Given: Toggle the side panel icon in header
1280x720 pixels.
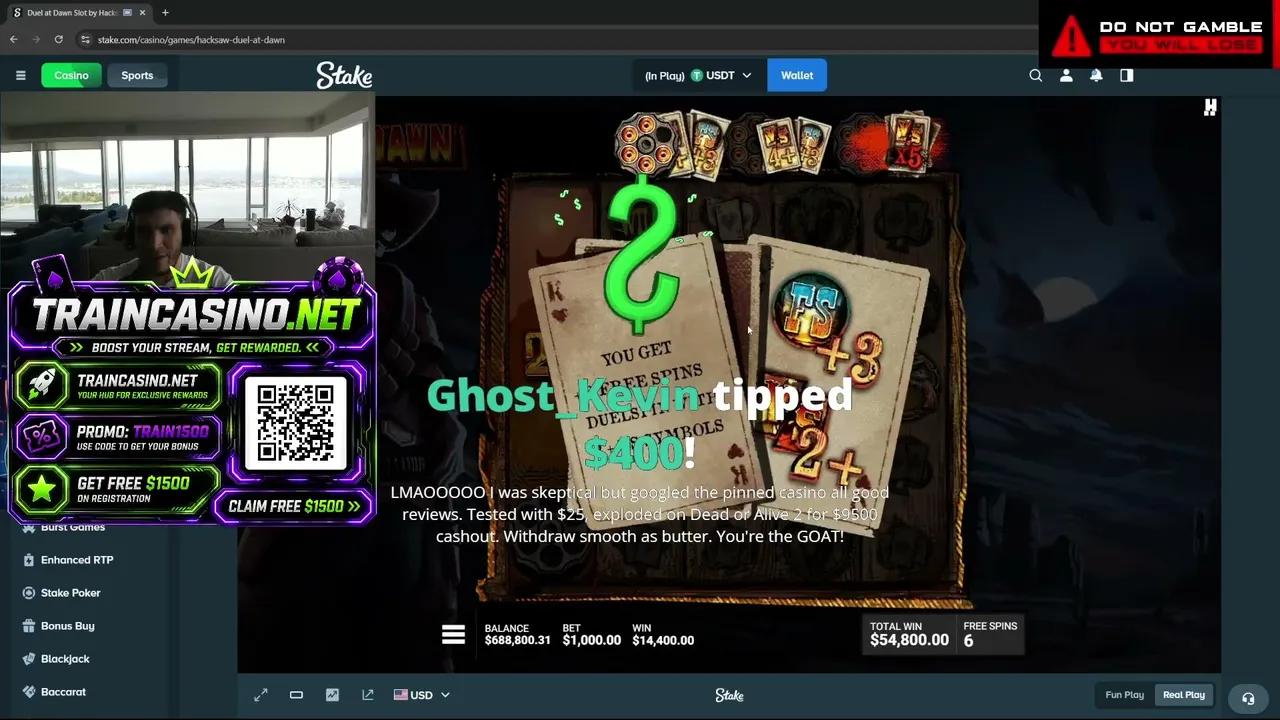Looking at the screenshot, I should [1127, 75].
